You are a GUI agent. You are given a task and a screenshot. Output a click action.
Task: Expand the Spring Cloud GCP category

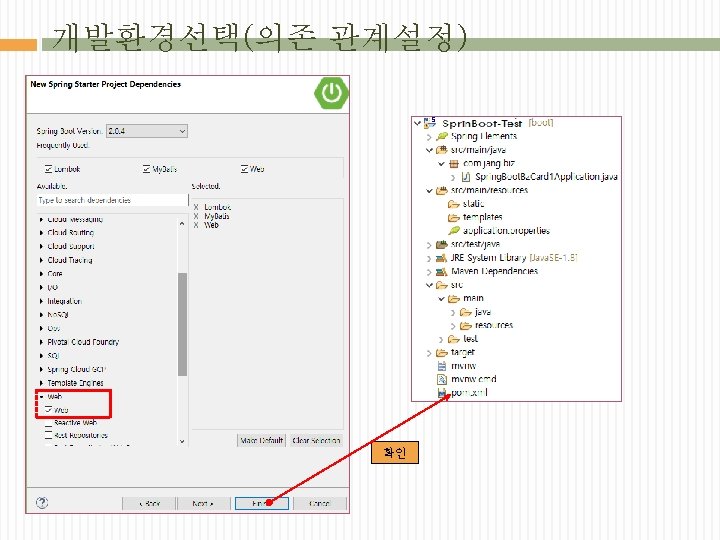tap(41, 369)
